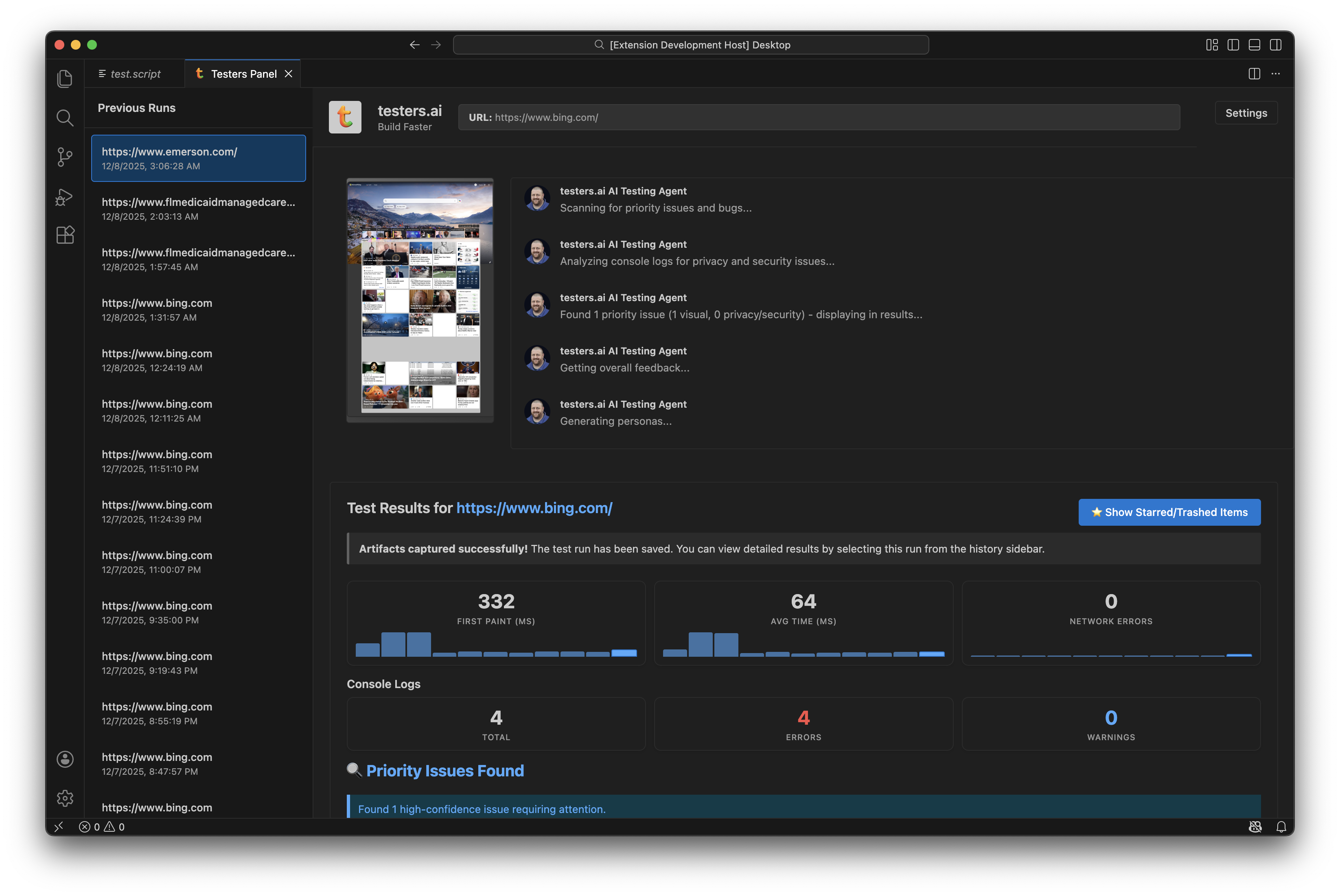This screenshot has height=896, width=1340.
Task: Open notifications via the bell icon
Action: pyautogui.click(x=1281, y=826)
